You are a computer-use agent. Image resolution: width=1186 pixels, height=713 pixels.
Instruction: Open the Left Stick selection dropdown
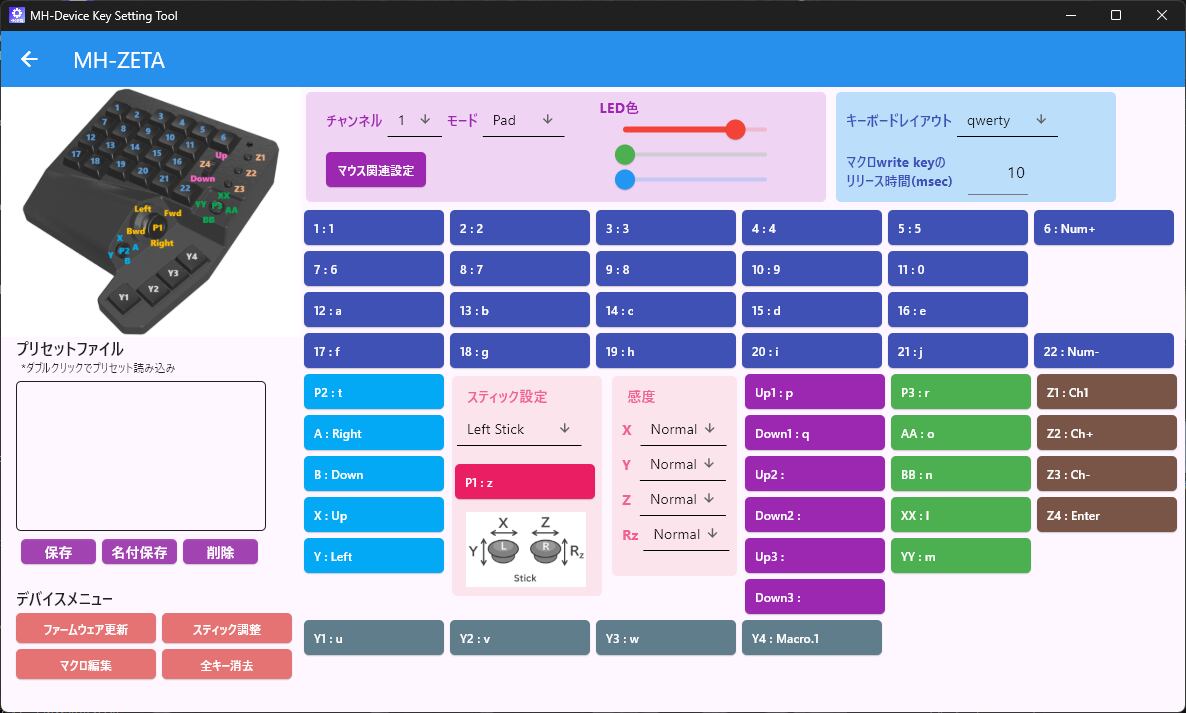point(519,429)
